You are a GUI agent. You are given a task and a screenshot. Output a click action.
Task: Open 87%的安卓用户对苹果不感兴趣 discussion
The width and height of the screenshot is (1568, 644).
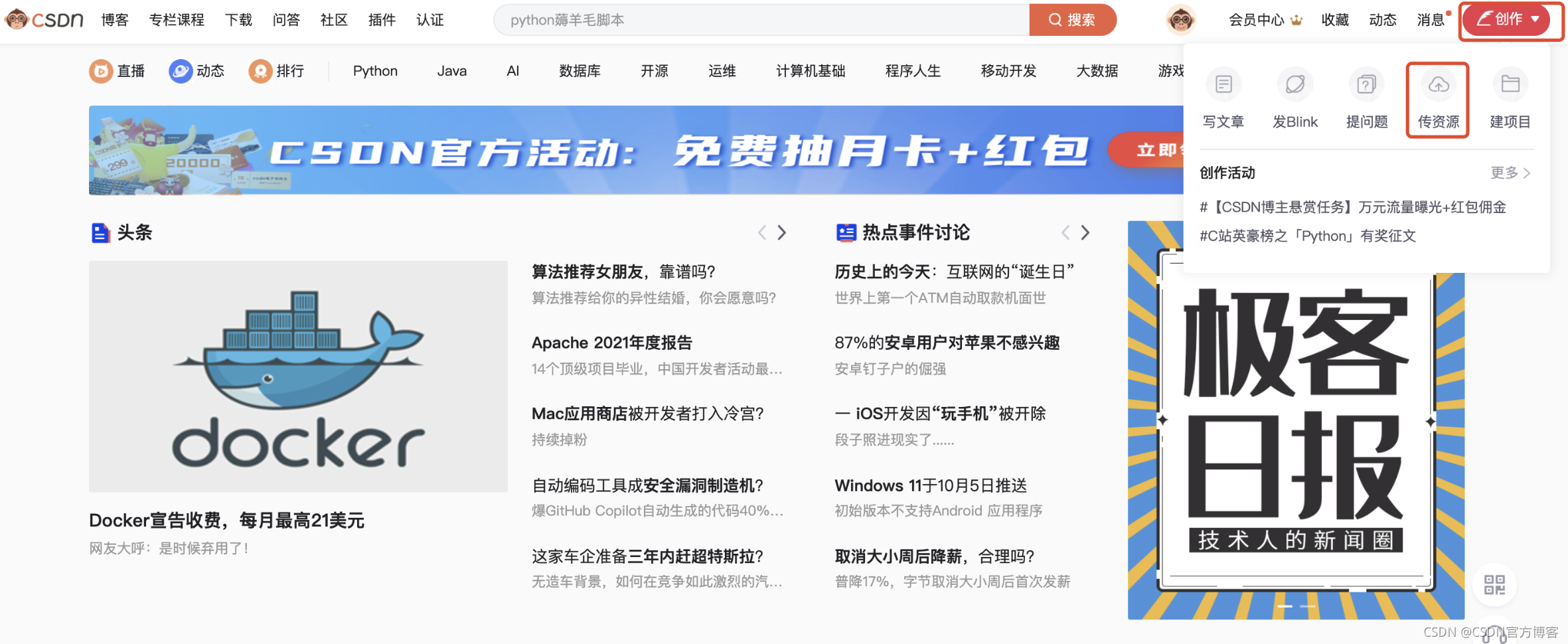point(947,343)
